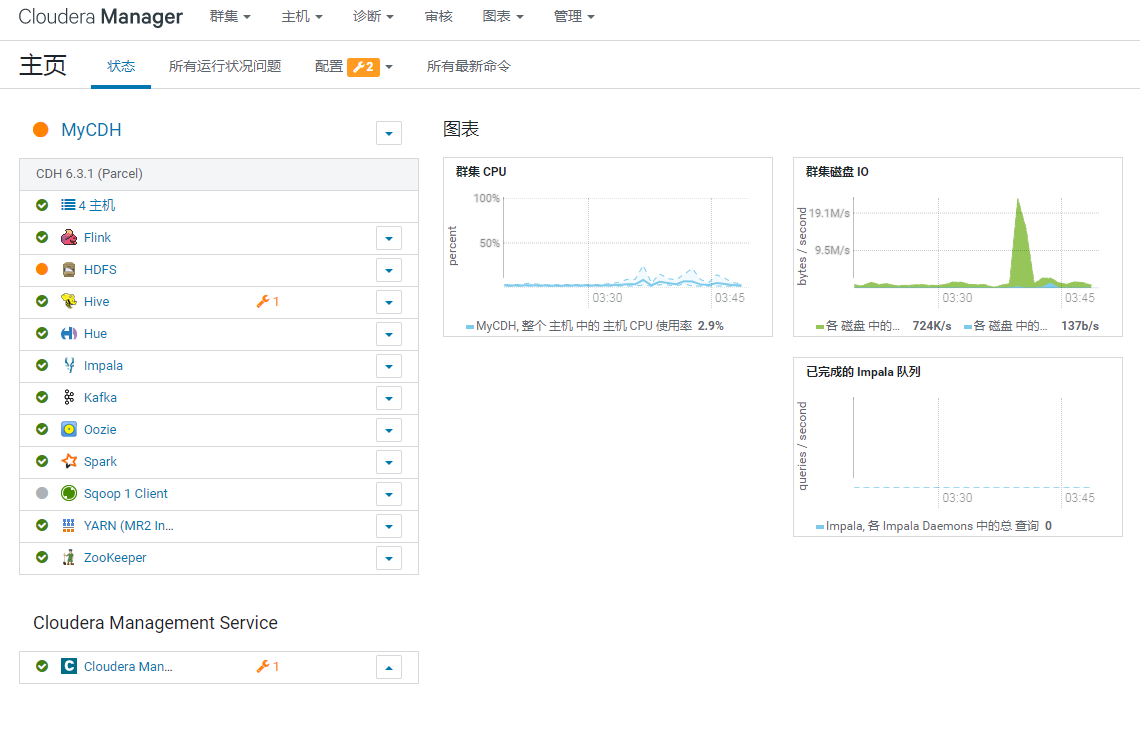Click the Cloudera Management wrench warning

(268, 666)
